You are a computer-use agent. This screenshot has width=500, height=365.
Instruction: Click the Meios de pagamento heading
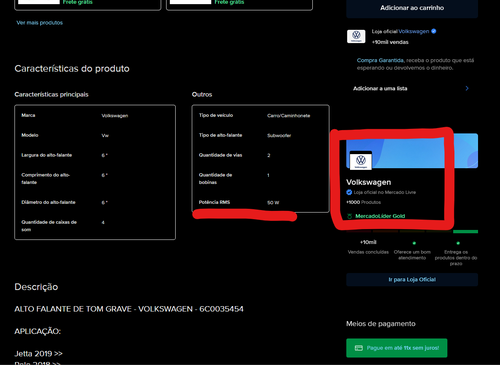coord(381,324)
